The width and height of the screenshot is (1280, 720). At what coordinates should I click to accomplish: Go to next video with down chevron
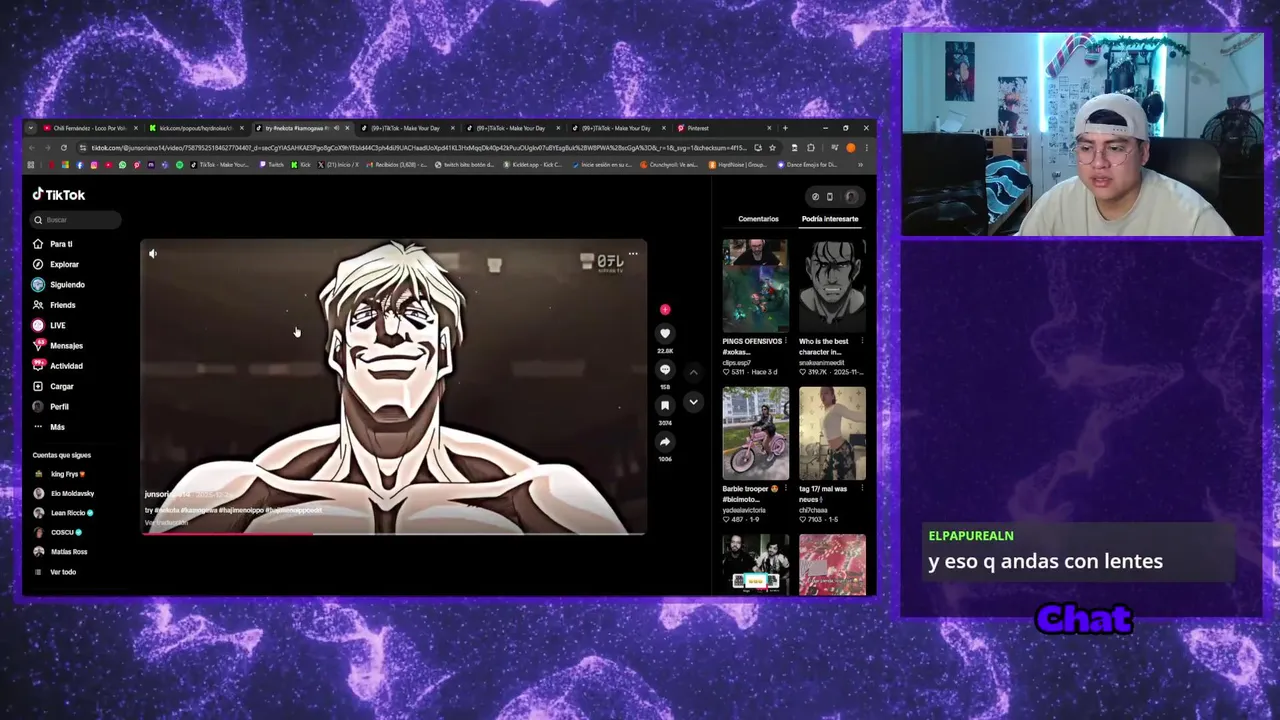[693, 402]
